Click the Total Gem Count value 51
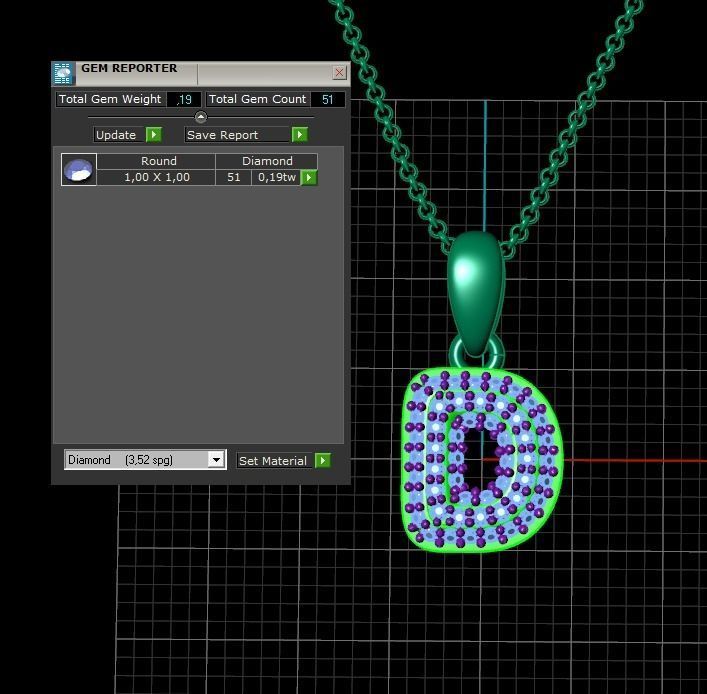This screenshot has height=694, width=707. click(x=328, y=99)
